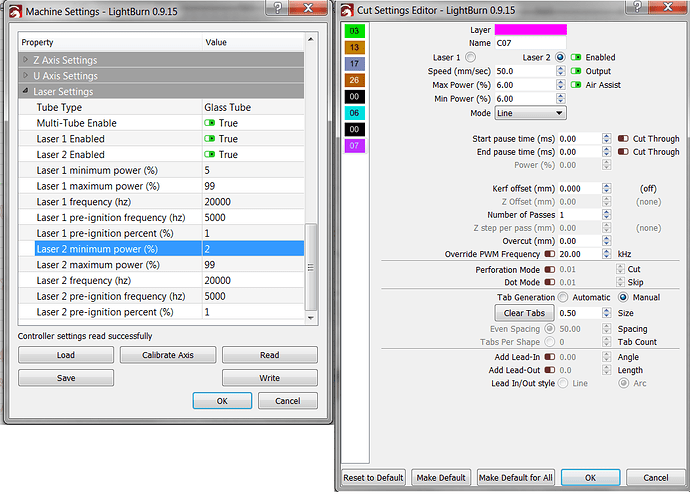Viewport: 690px width, 498px height.
Task: Select the purple 07 layer swatch
Action: pos(354,146)
